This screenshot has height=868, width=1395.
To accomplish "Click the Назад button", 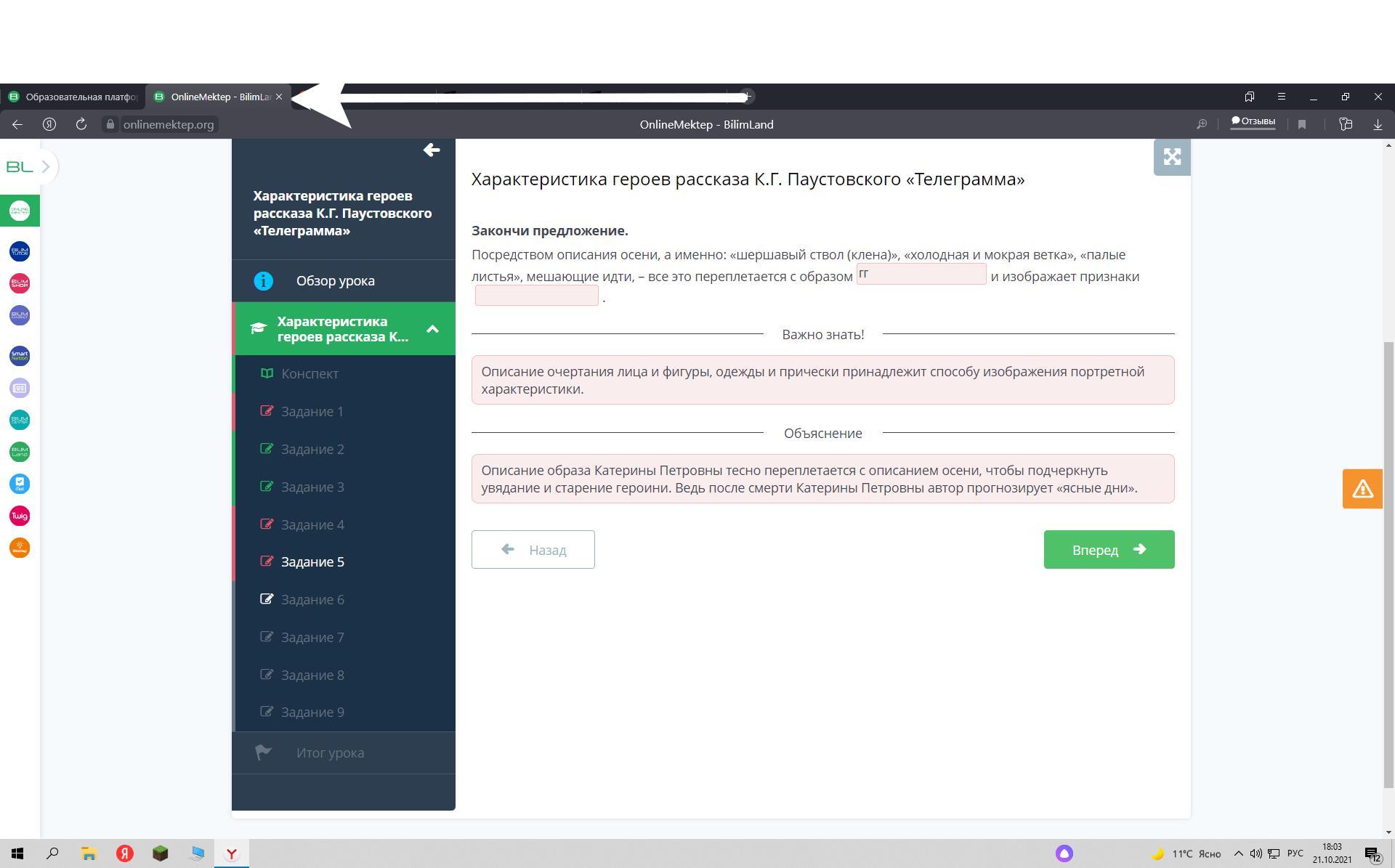I will [x=533, y=550].
